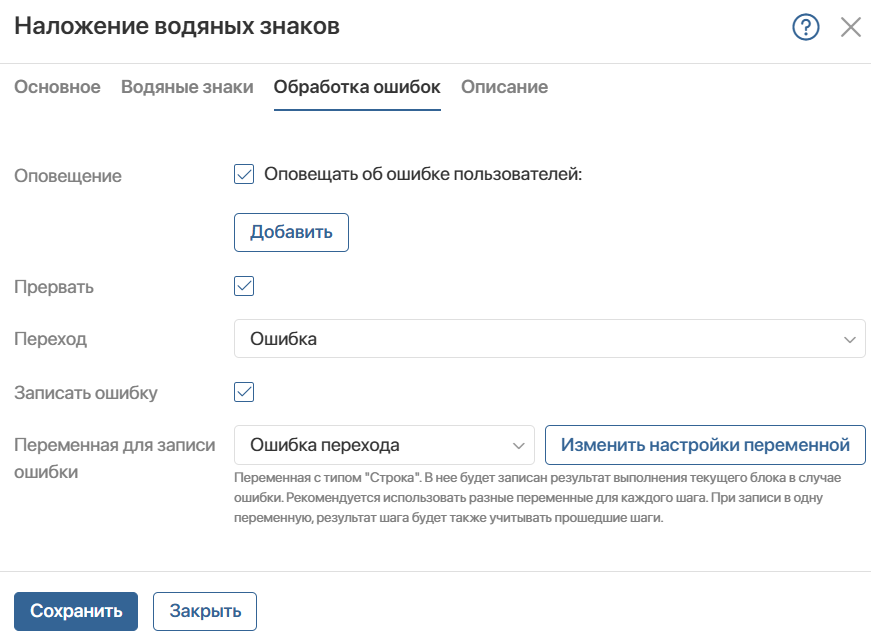Click the 'Добавить' button

click(291, 232)
